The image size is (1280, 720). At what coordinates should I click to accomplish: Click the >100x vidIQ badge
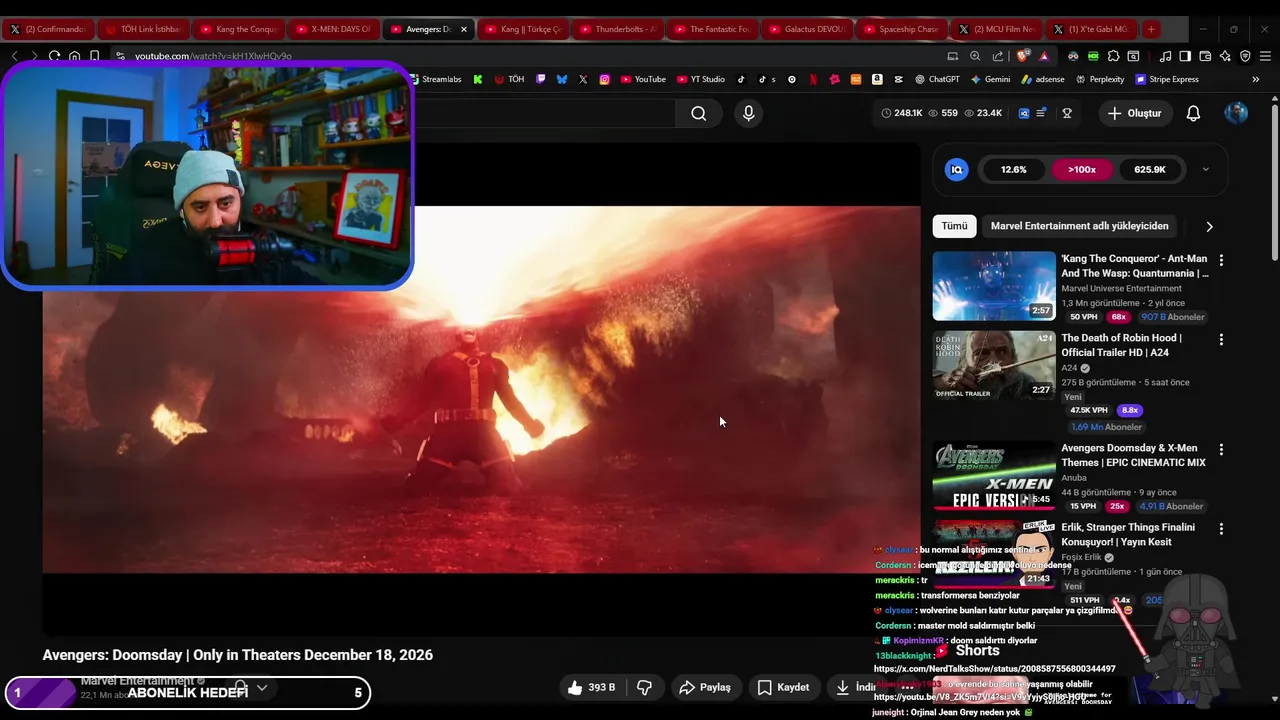[1082, 170]
